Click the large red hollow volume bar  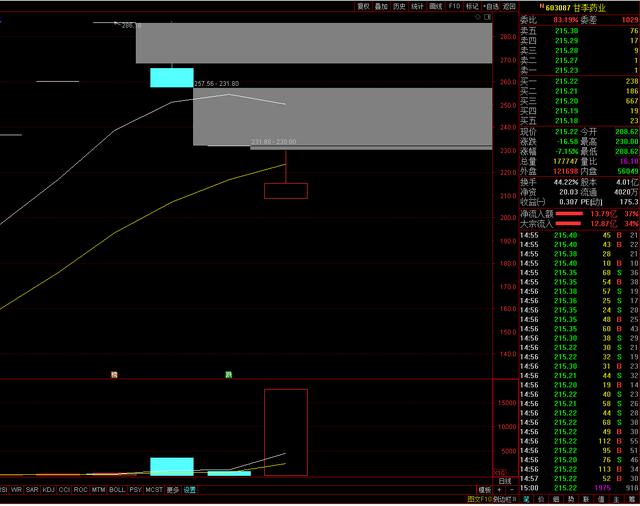click(286, 432)
